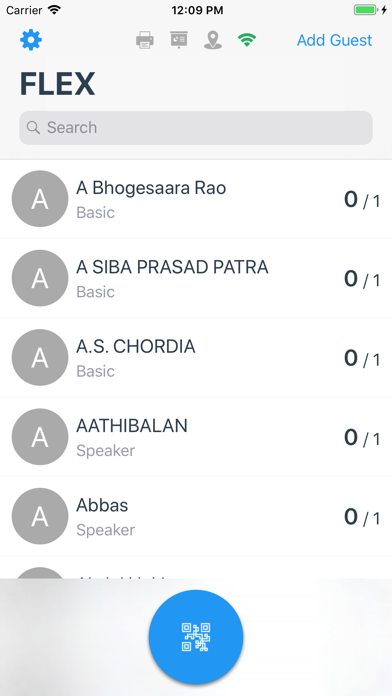Tap the location pin icon

(213, 40)
